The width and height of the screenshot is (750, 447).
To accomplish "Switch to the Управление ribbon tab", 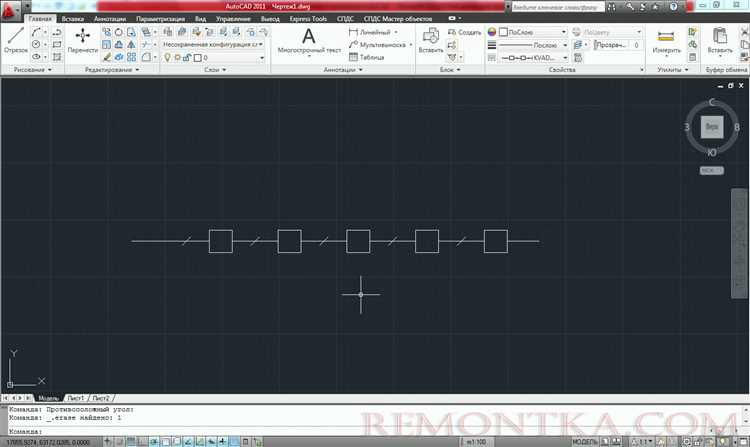I will (x=233, y=19).
